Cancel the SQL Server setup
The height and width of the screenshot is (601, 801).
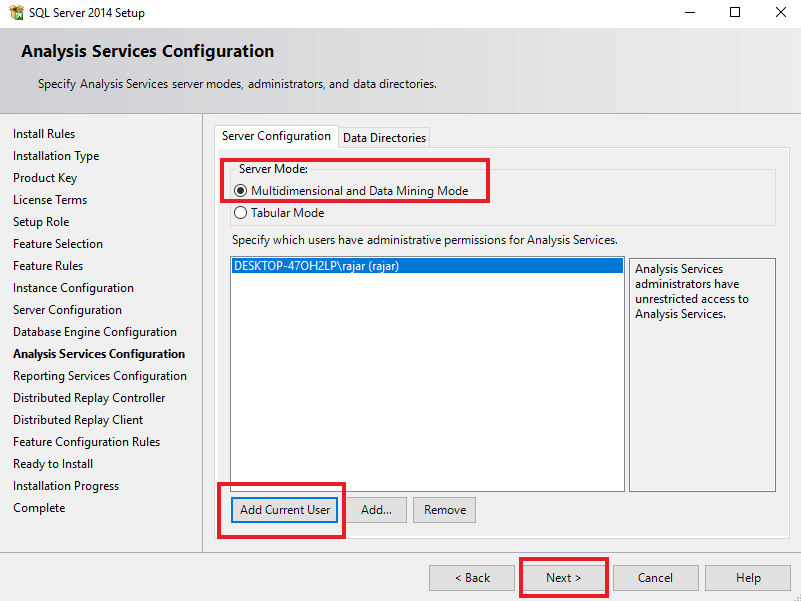655,578
